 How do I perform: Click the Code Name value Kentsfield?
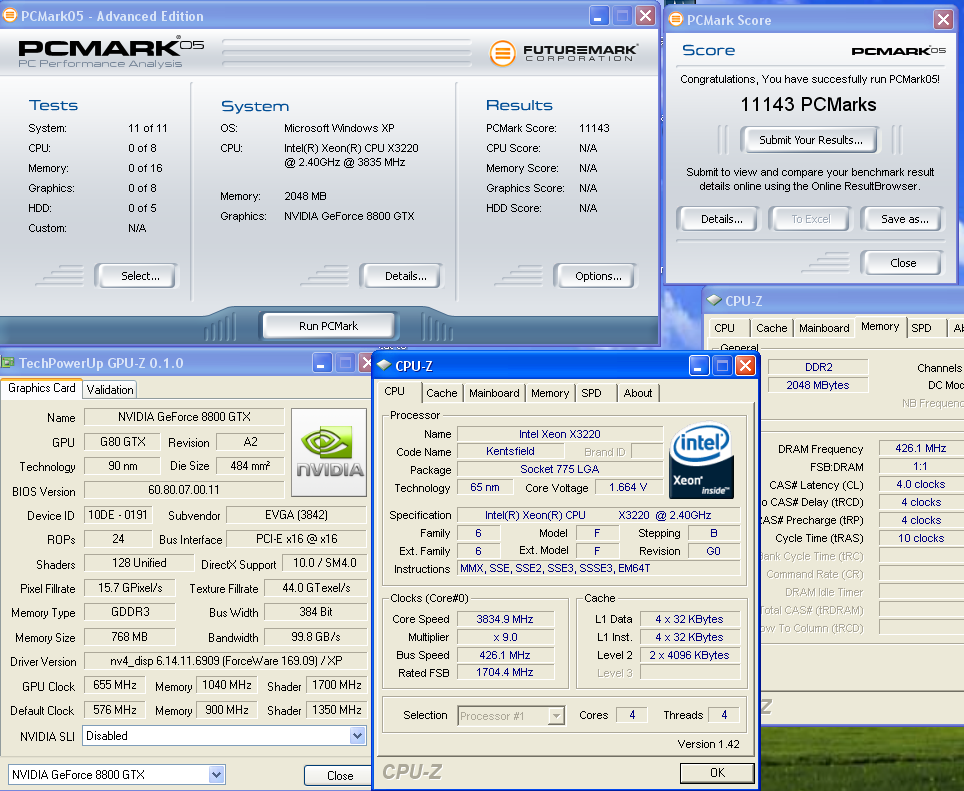click(510, 451)
